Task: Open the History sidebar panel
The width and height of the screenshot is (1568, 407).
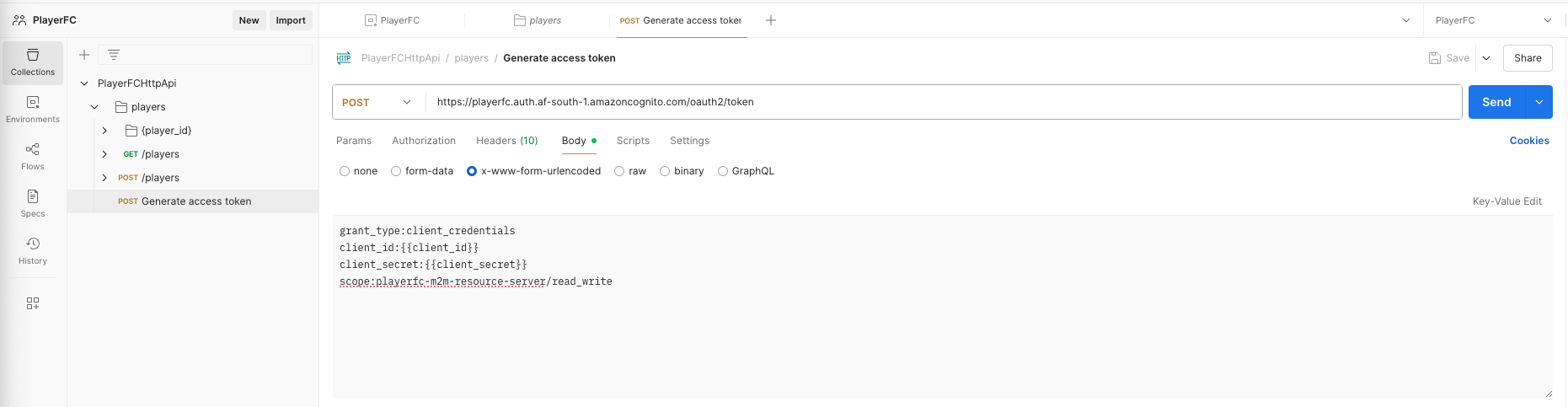Action: [x=33, y=251]
